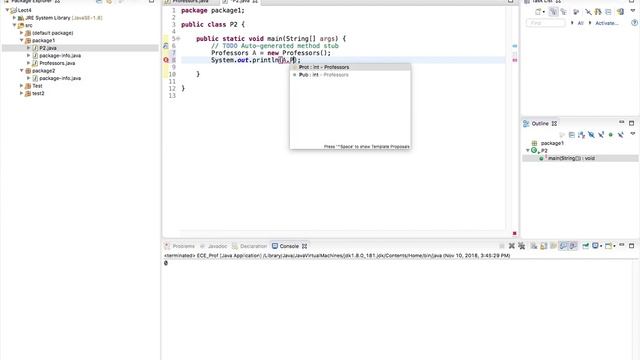
Task: Click the fold toggle on line 5
Action: click(178, 38)
